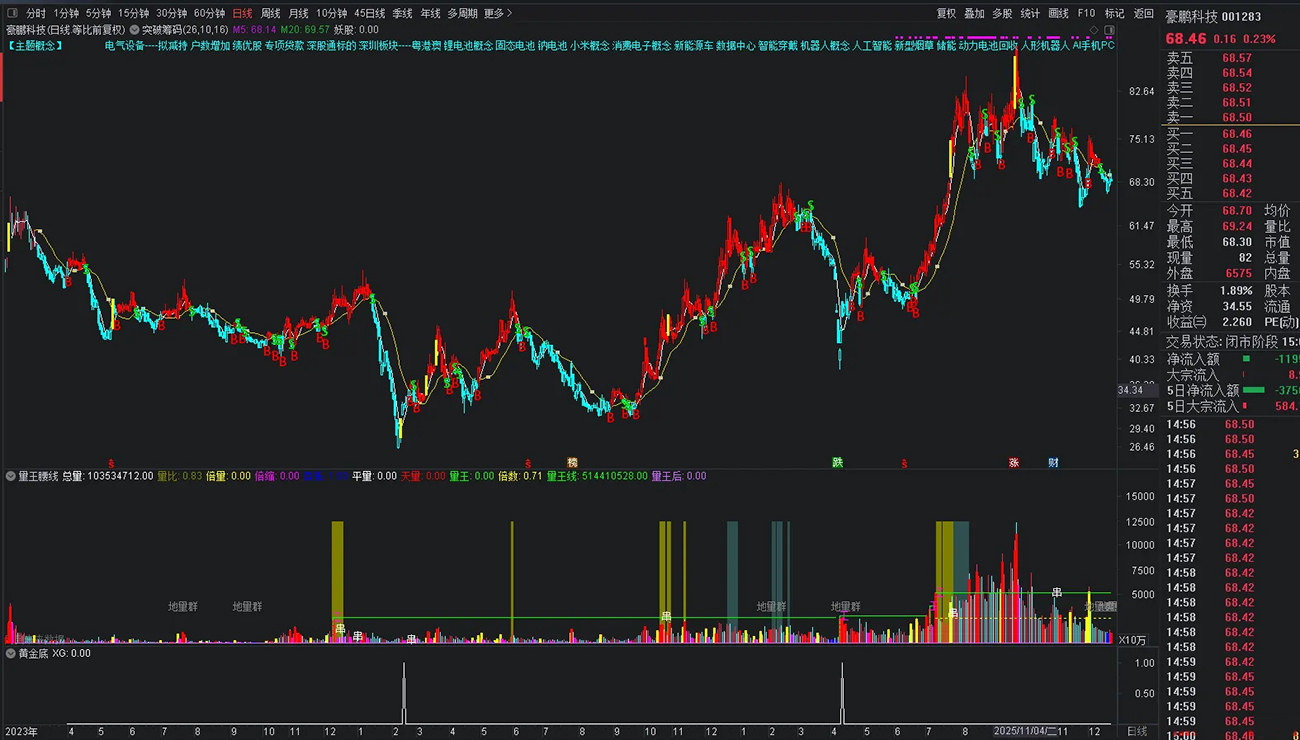Click the green 跌 event marker
Screen dimensions: 1300x740
(x=837, y=463)
